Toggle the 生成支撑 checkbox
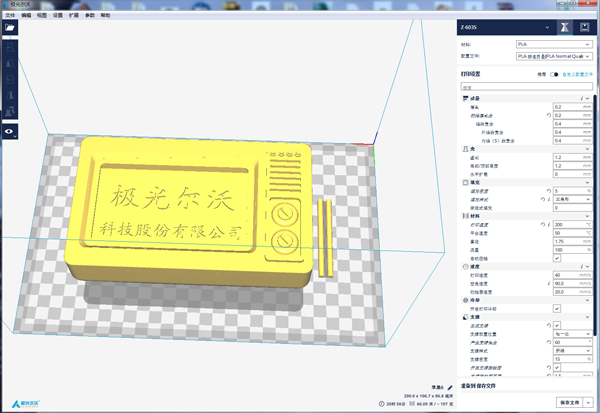Viewport: 600px width, 413px height. (557, 324)
